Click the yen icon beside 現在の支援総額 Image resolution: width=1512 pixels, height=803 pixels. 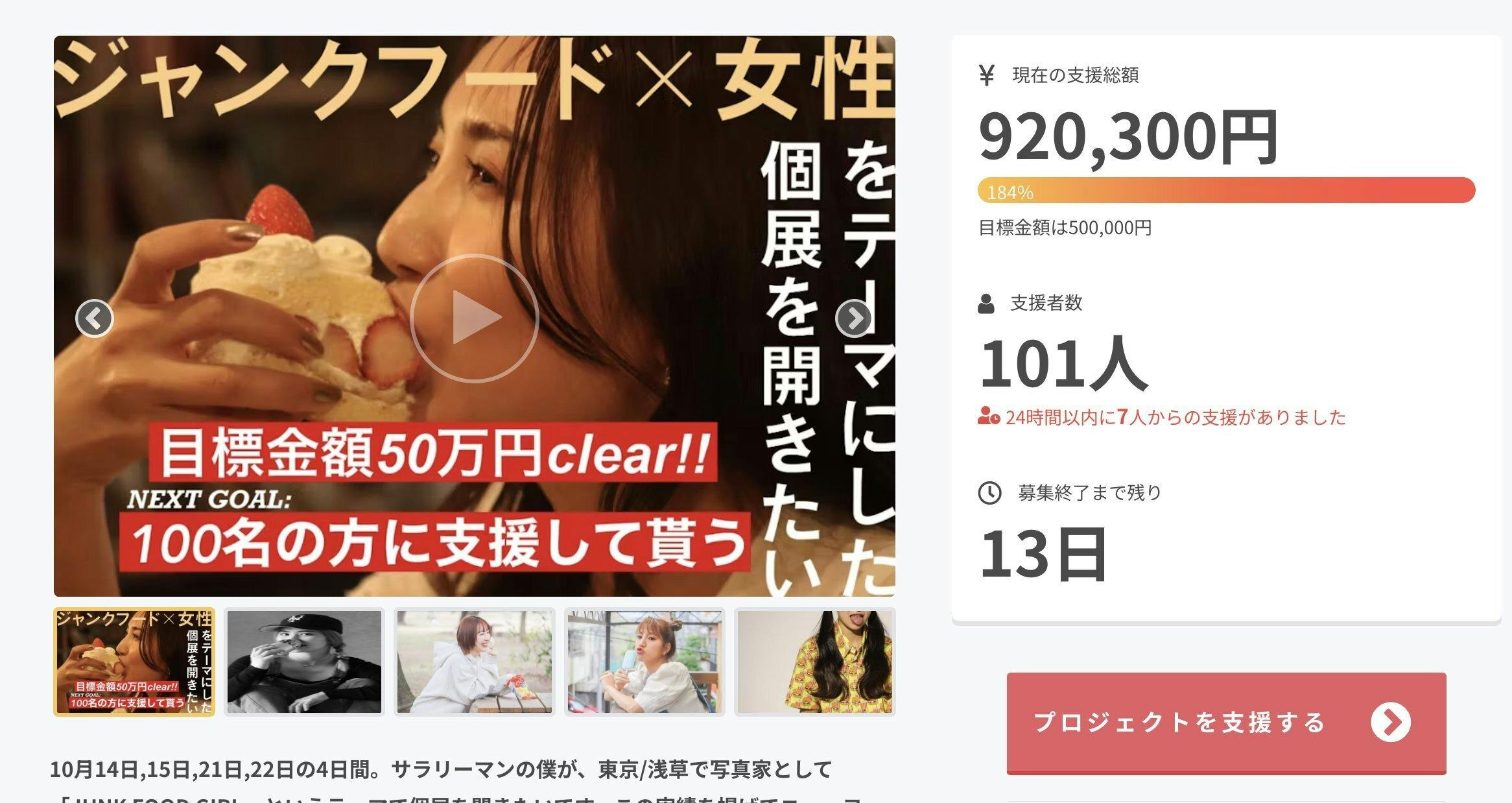click(986, 76)
